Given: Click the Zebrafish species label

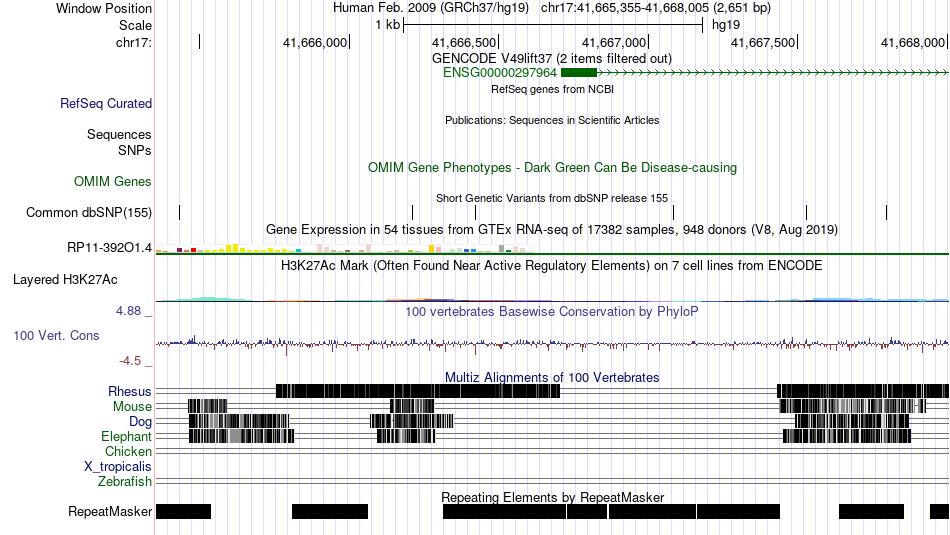Looking at the screenshot, I should point(125,482).
